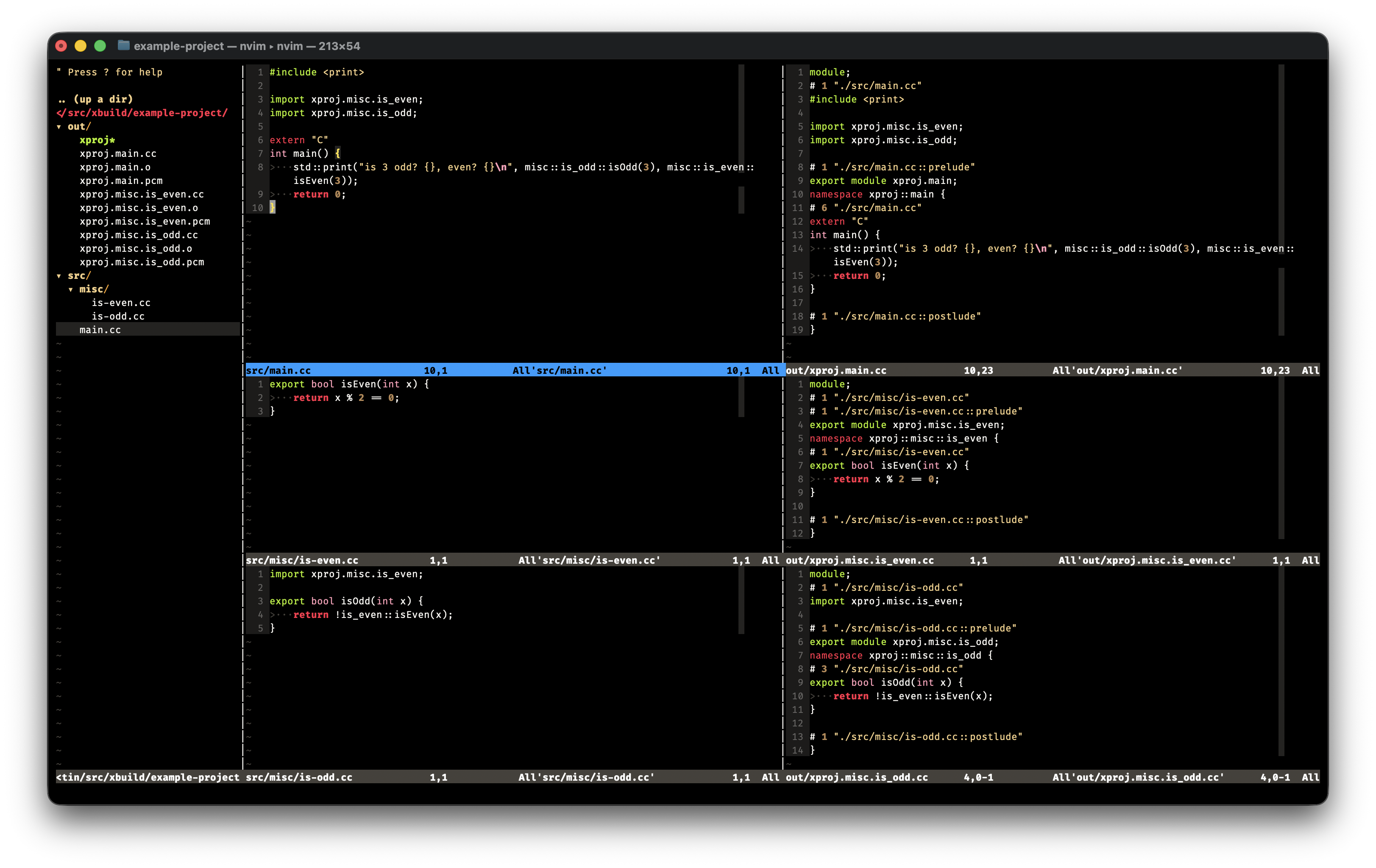Open xproj.misc.is_even.pcm in the file tree
The width and height of the screenshot is (1376, 868).
145,222
